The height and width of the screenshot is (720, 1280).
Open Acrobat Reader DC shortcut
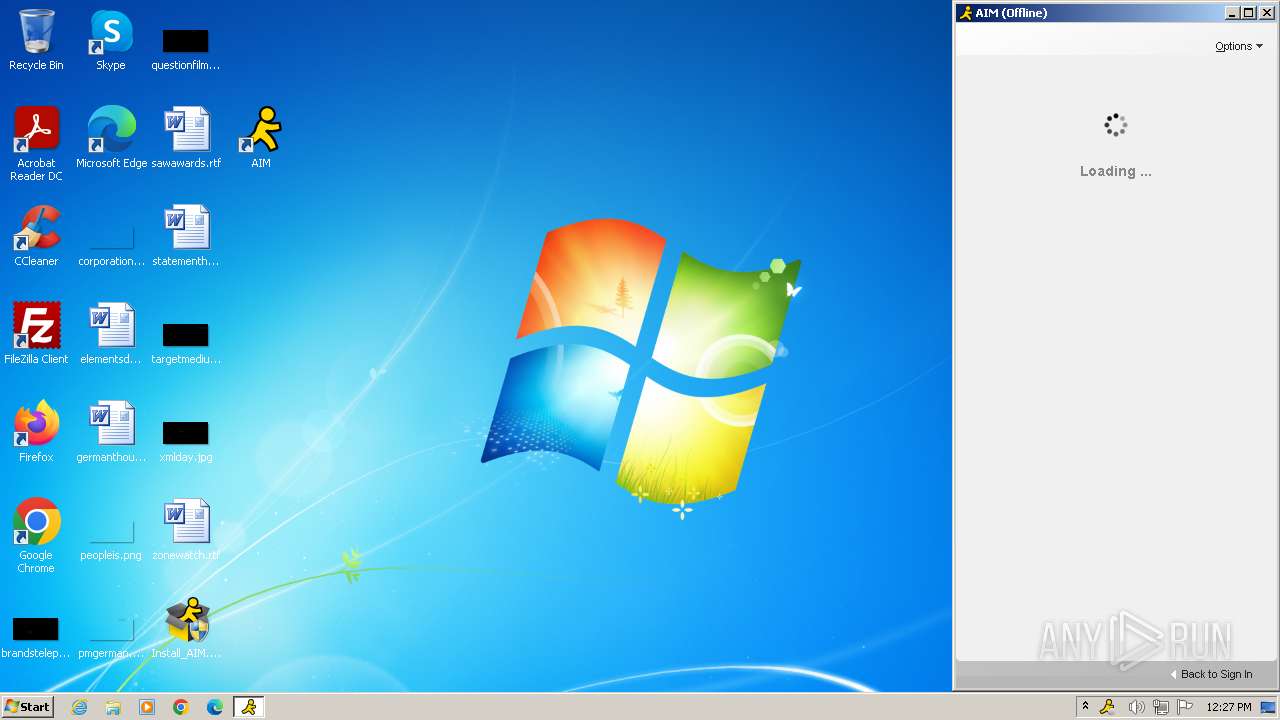click(x=36, y=144)
